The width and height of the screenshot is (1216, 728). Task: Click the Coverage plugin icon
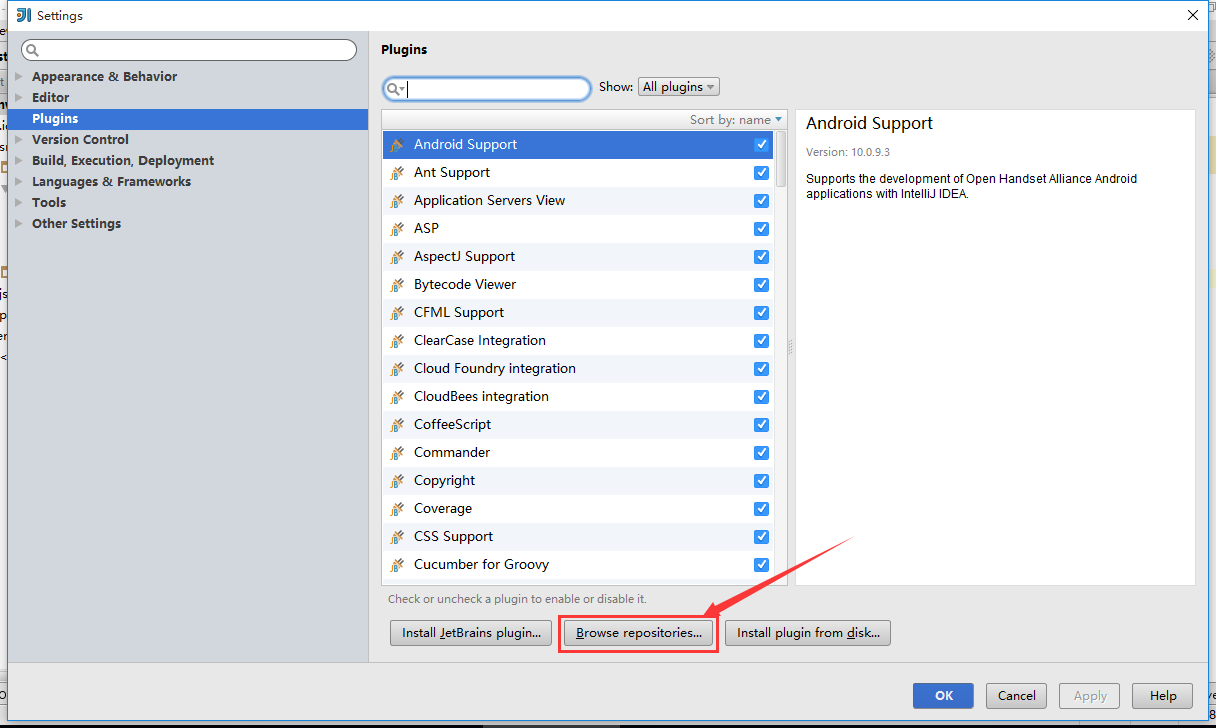(397, 509)
